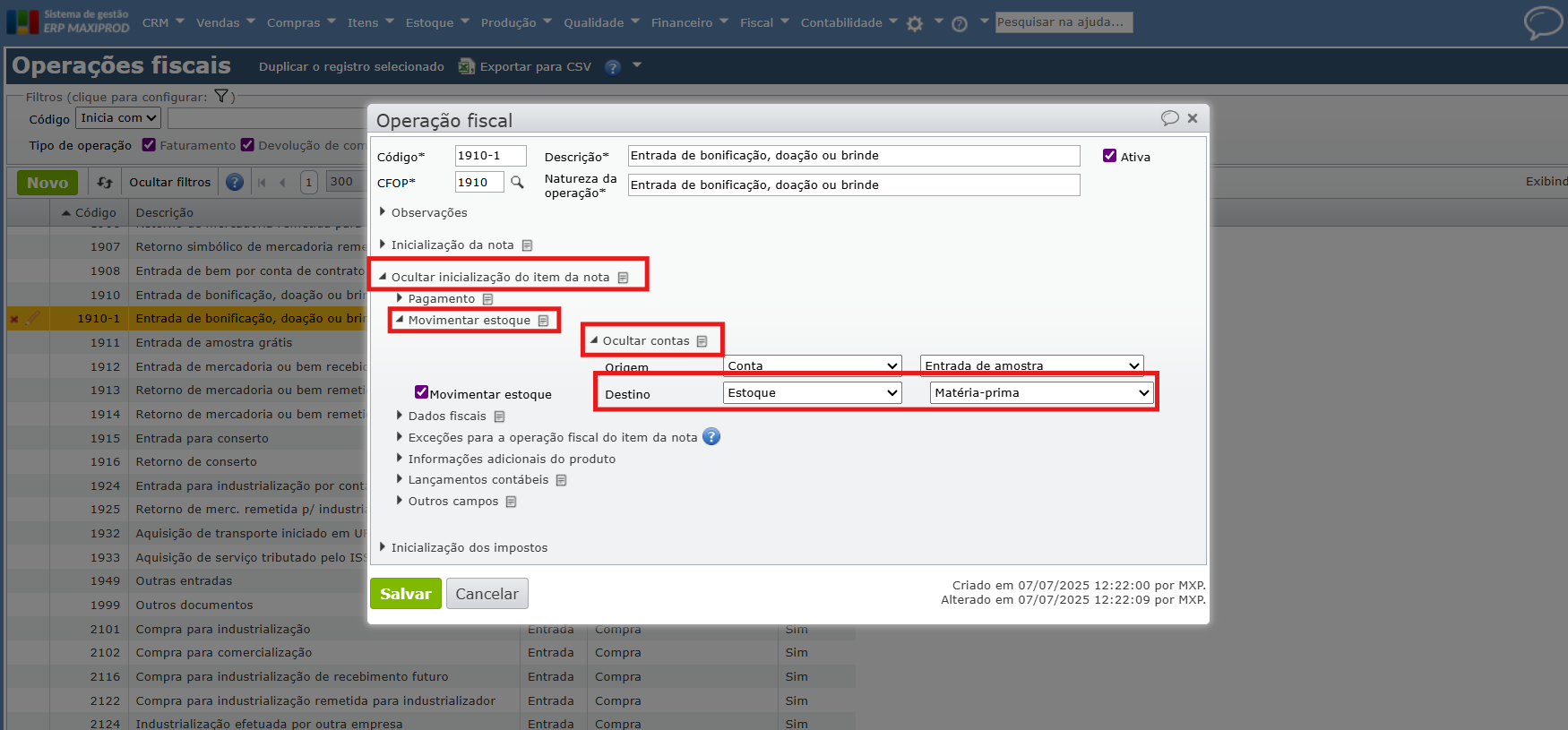Click the Exportar para CSV icon
1568x730 pixels.
pyautogui.click(x=466, y=66)
